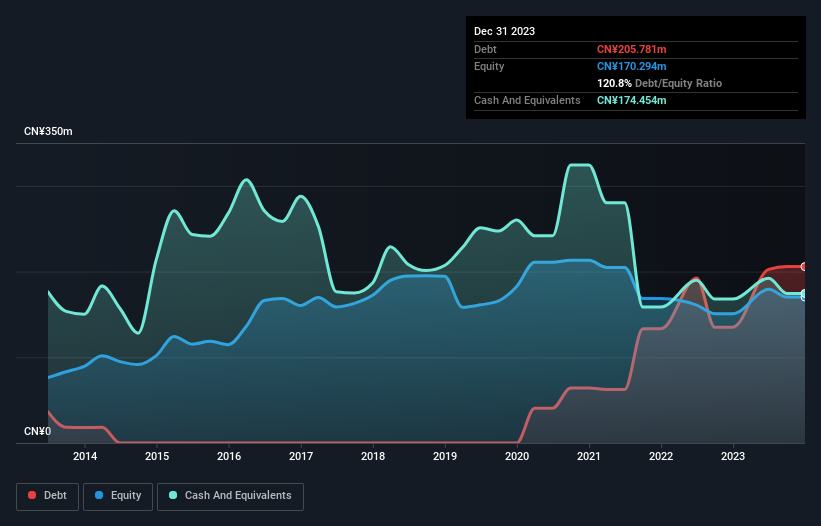Click the Dec 31 2023 tooltip date
This screenshot has height=526, width=821.
(504, 31)
